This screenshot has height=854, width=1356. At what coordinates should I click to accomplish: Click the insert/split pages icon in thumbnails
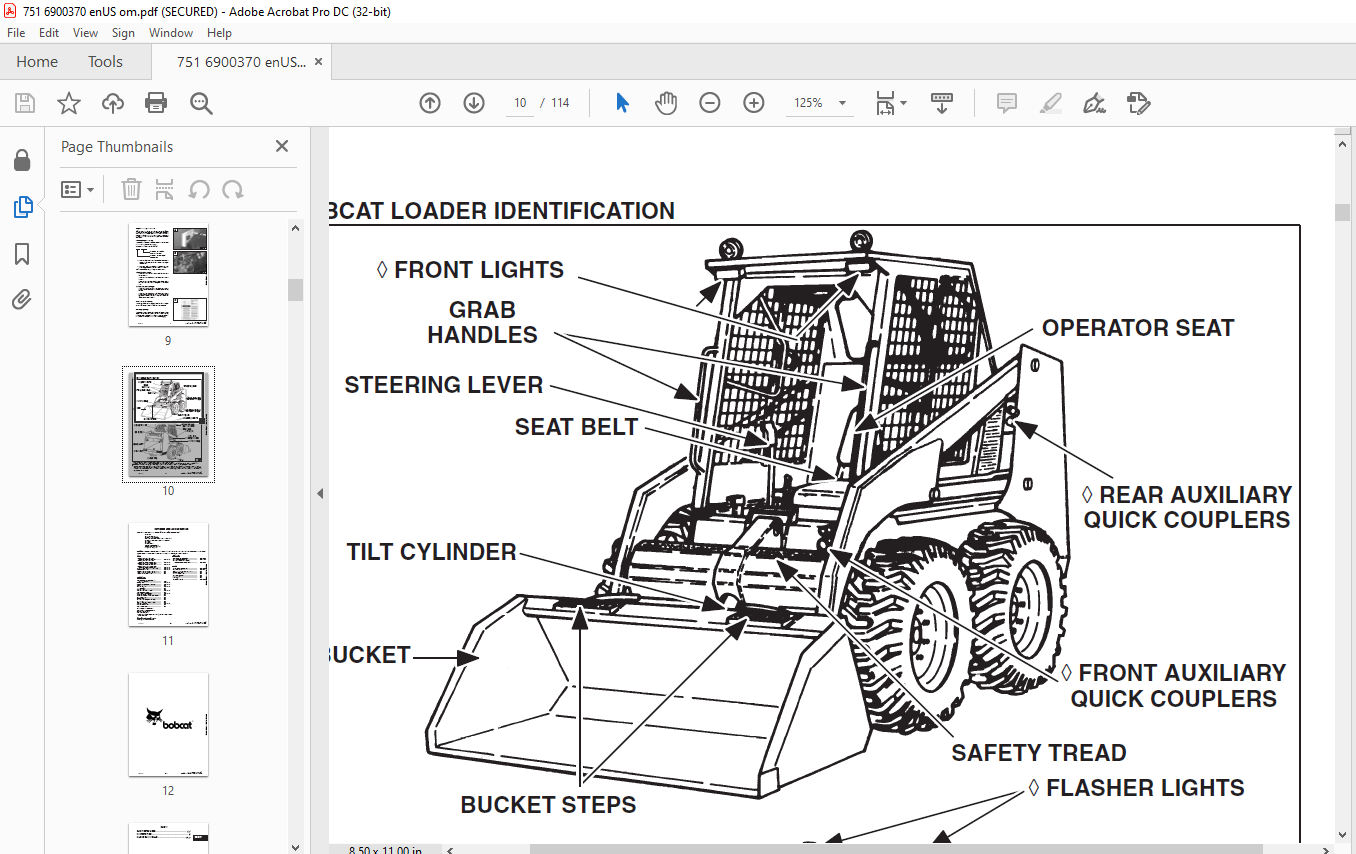(x=165, y=189)
